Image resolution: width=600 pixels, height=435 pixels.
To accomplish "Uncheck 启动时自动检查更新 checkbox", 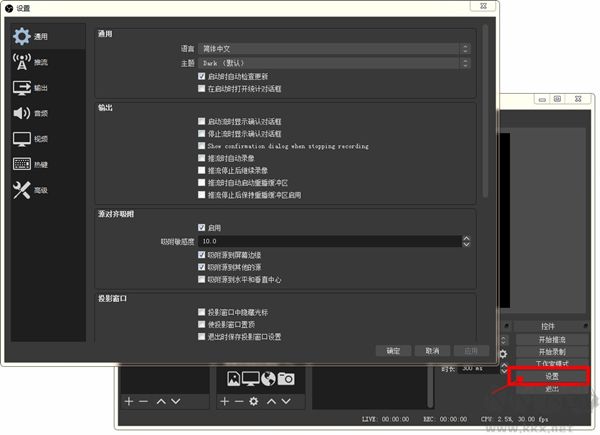I will (202, 76).
